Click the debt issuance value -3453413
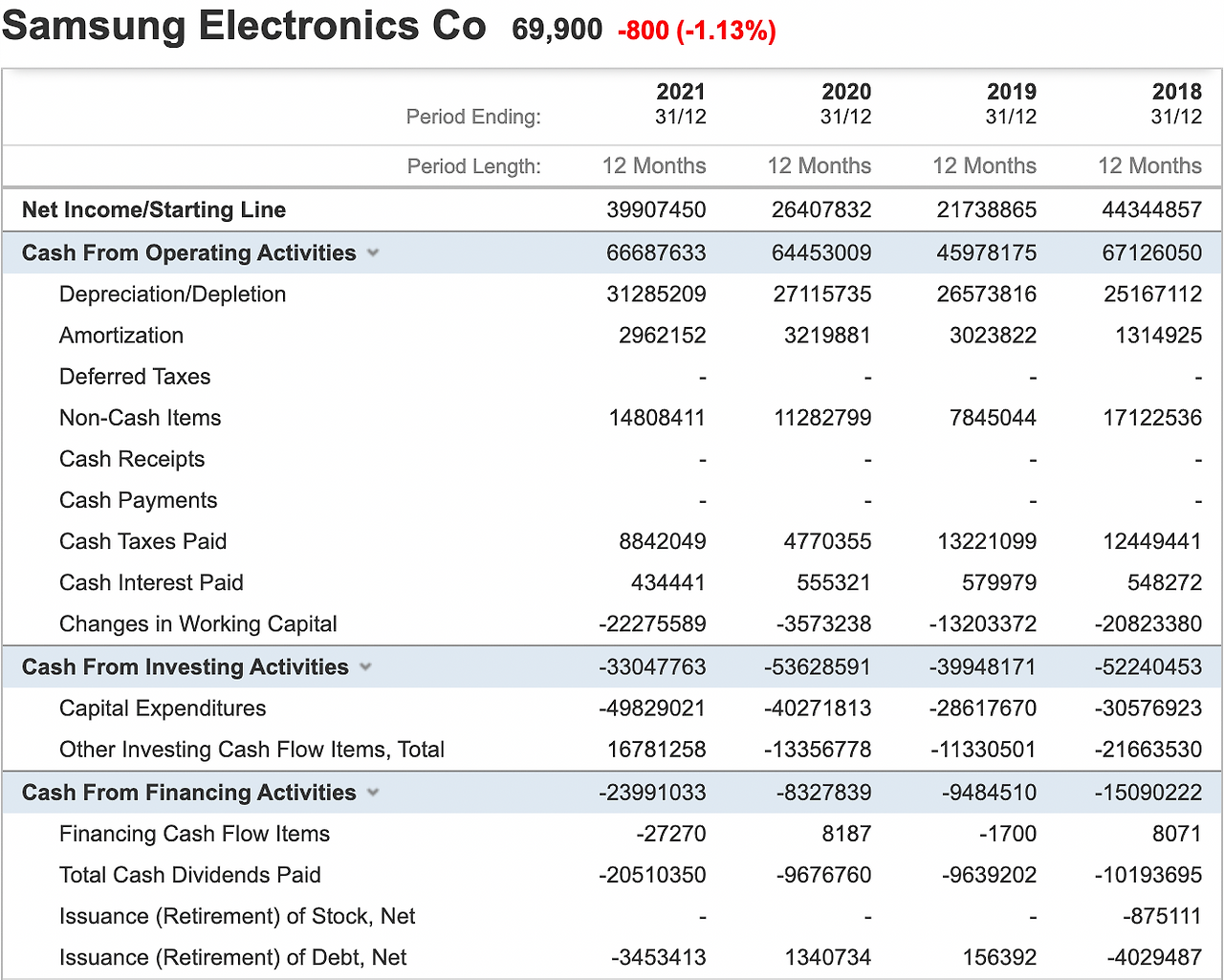 point(659,957)
